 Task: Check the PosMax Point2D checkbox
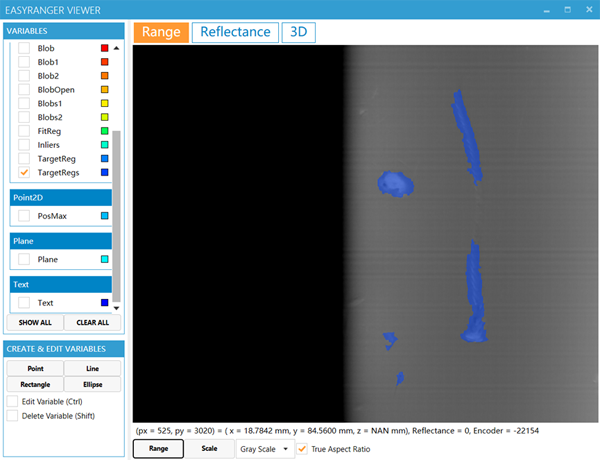pyautogui.click(x=24, y=216)
